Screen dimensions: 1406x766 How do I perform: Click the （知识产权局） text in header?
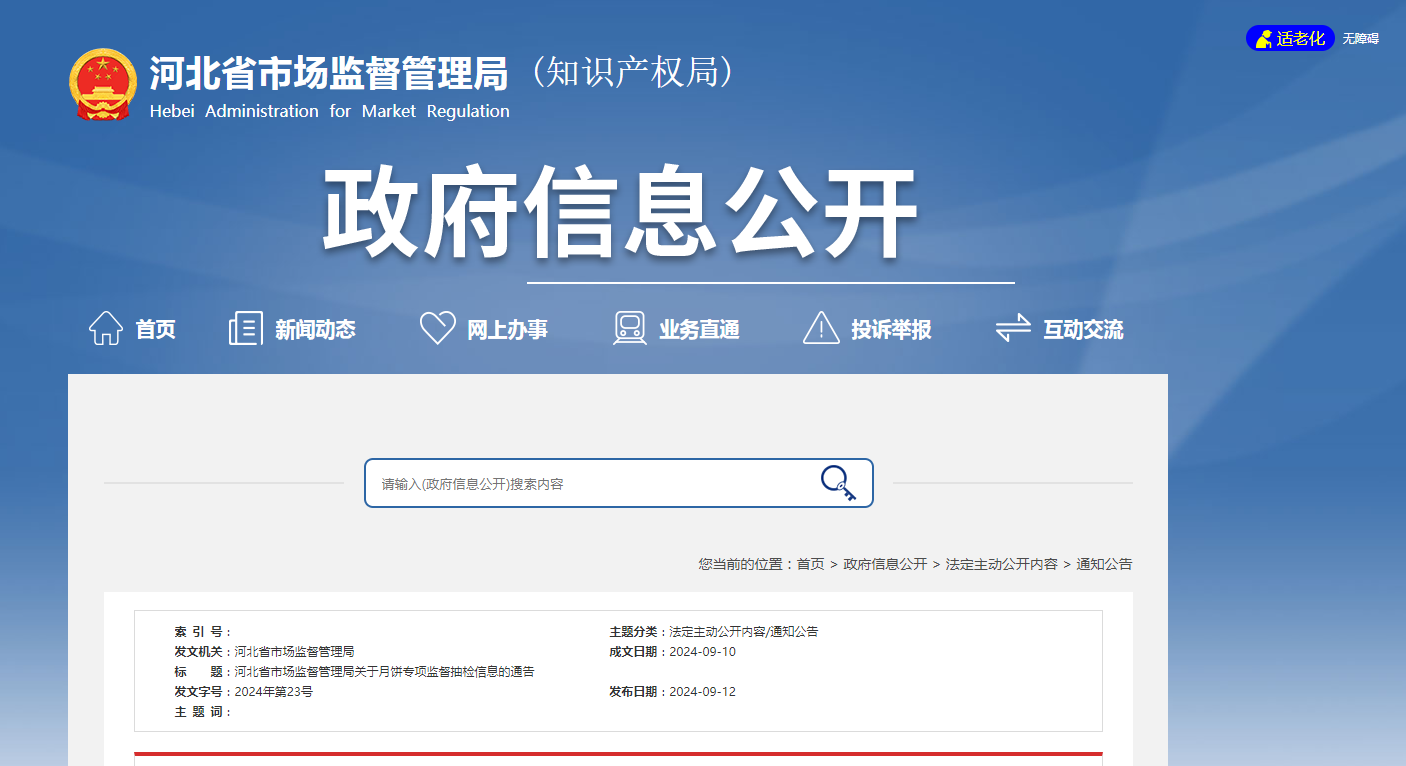point(632,71)
